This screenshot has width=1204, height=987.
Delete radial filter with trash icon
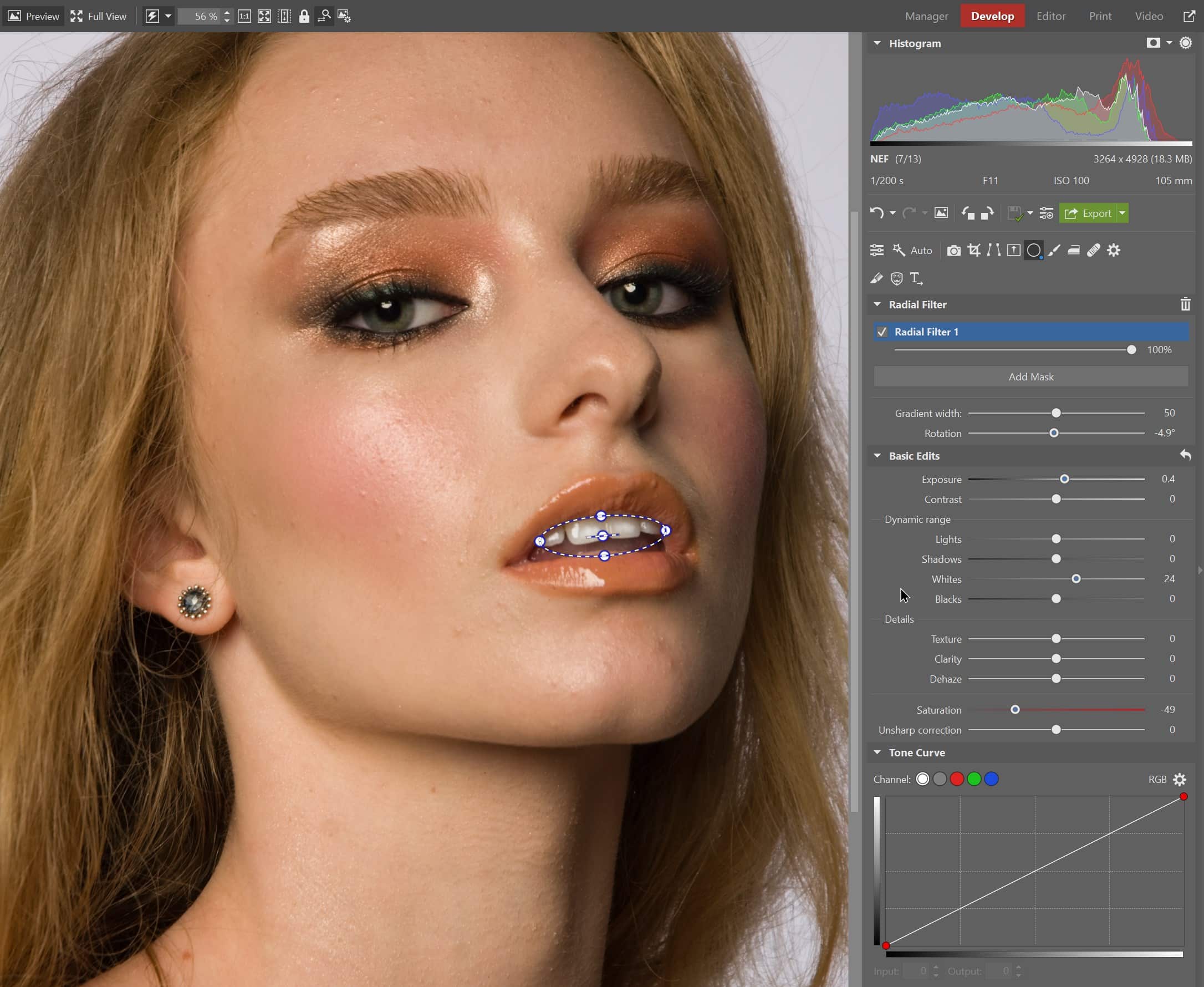[1185, 305]
